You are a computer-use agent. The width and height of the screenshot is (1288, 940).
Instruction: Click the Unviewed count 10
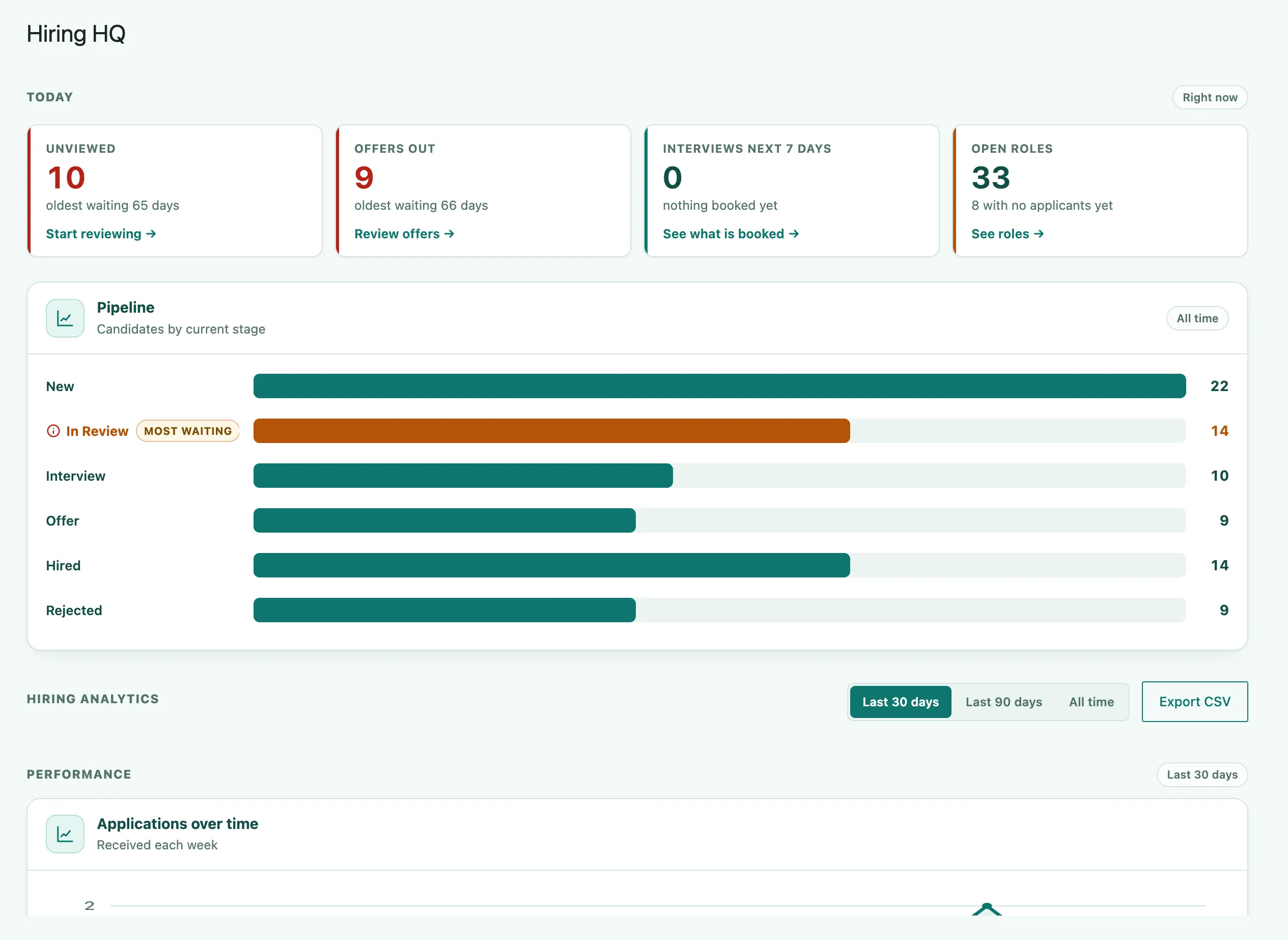[x=66, y=178]
